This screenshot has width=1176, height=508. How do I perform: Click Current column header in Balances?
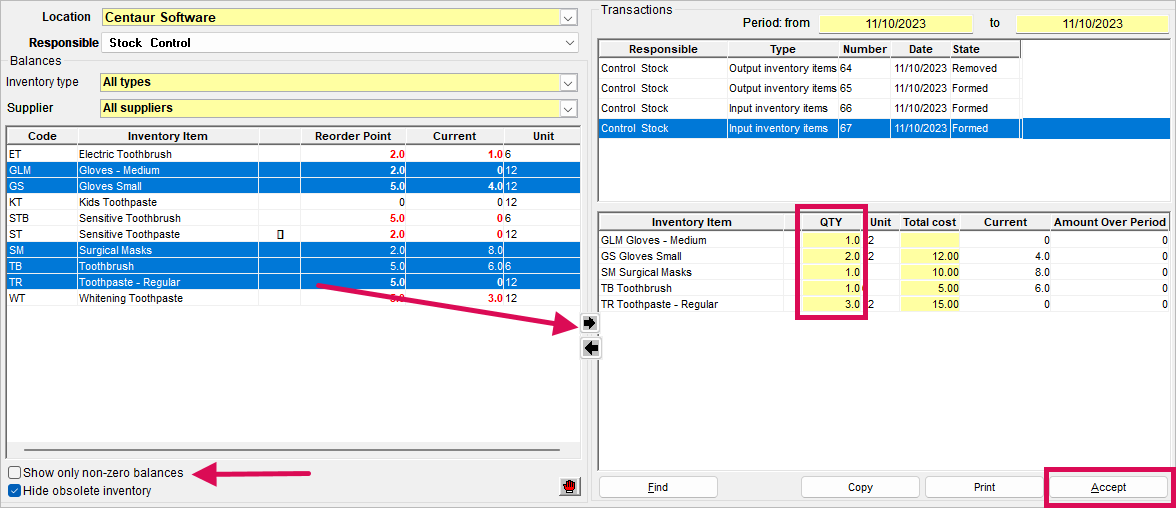tap(454, 137)
